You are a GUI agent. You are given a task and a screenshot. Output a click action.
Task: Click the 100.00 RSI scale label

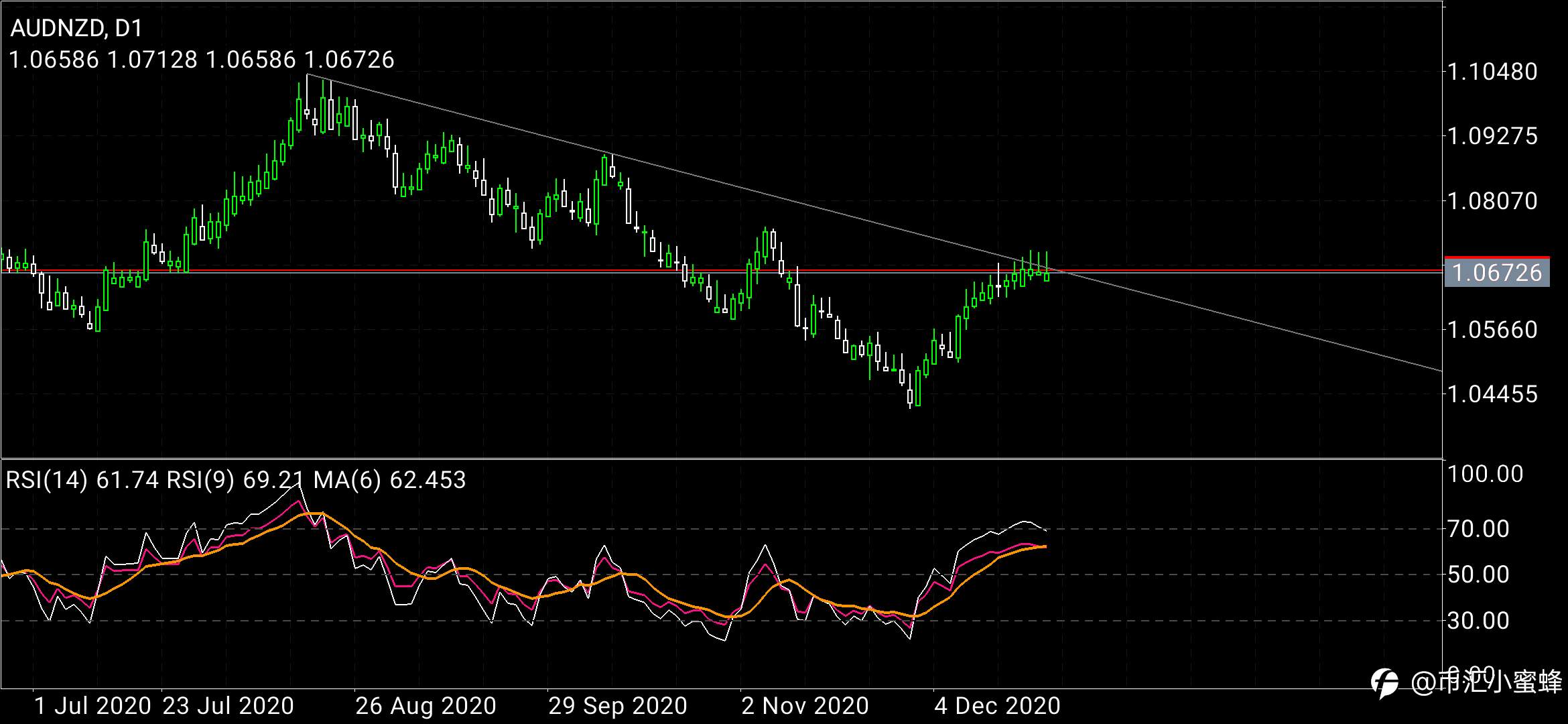pos(1486,474)
